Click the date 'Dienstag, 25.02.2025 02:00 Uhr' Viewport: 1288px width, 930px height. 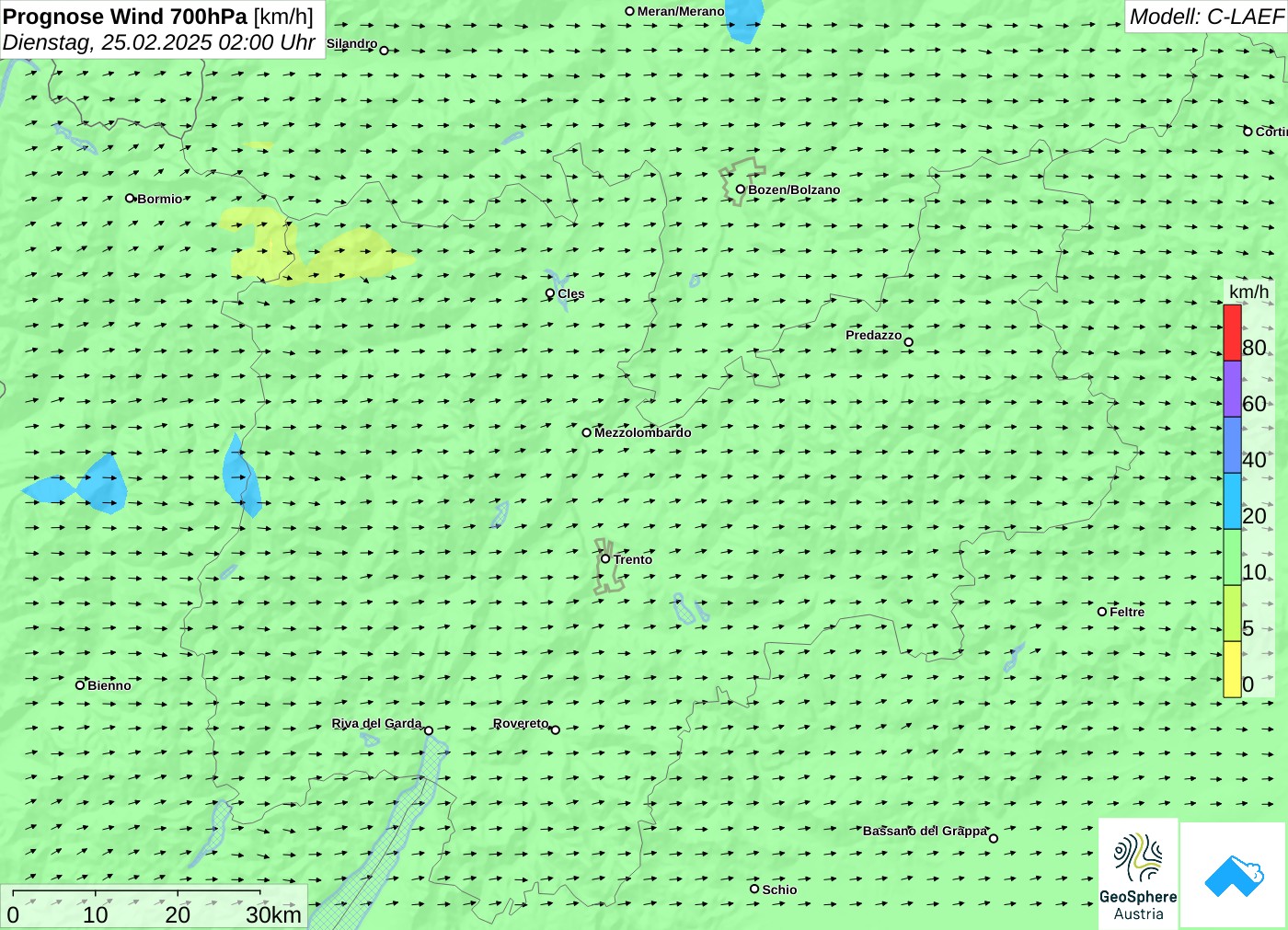(159, 42)
